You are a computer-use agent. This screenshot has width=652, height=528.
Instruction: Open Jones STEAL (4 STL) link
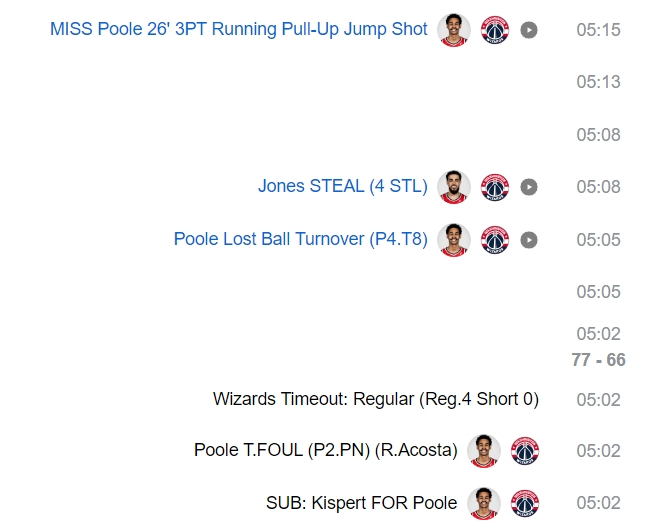pyautogui.click(x=342, y=187)
